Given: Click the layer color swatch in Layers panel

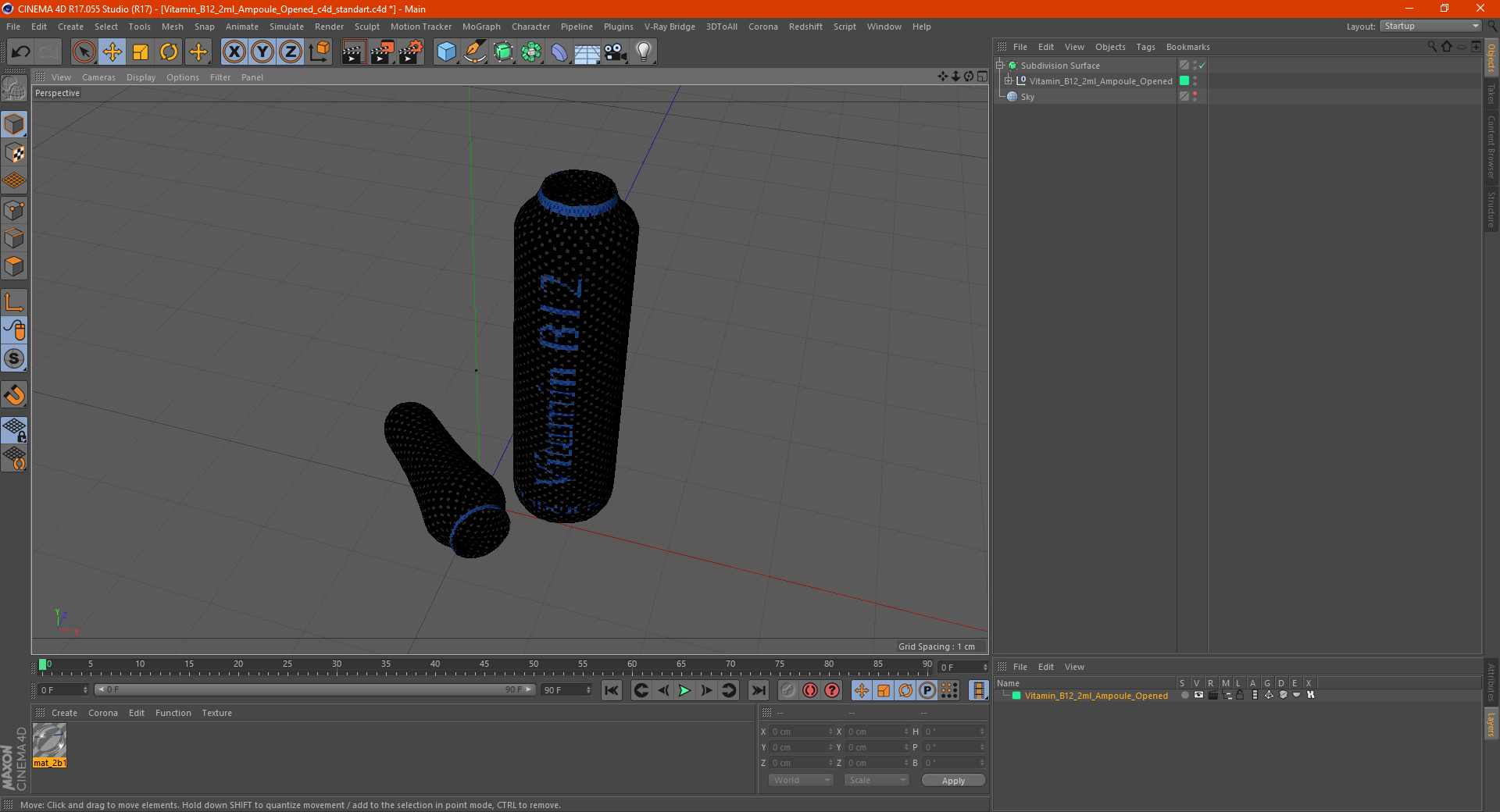Looking at the screenshot, I should [x=1016, y=696].
